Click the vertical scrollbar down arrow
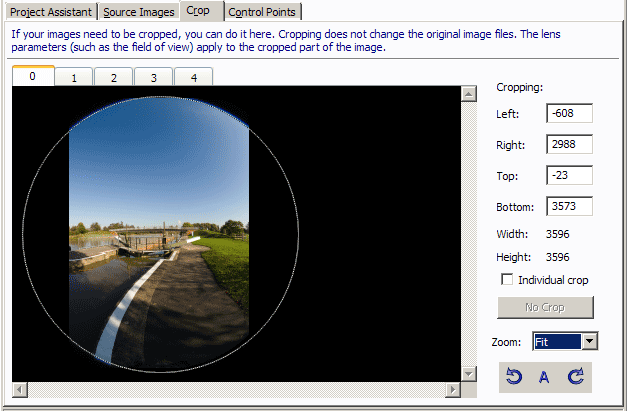The width and height of the screenshot is (627, 411). click(468, 374)
